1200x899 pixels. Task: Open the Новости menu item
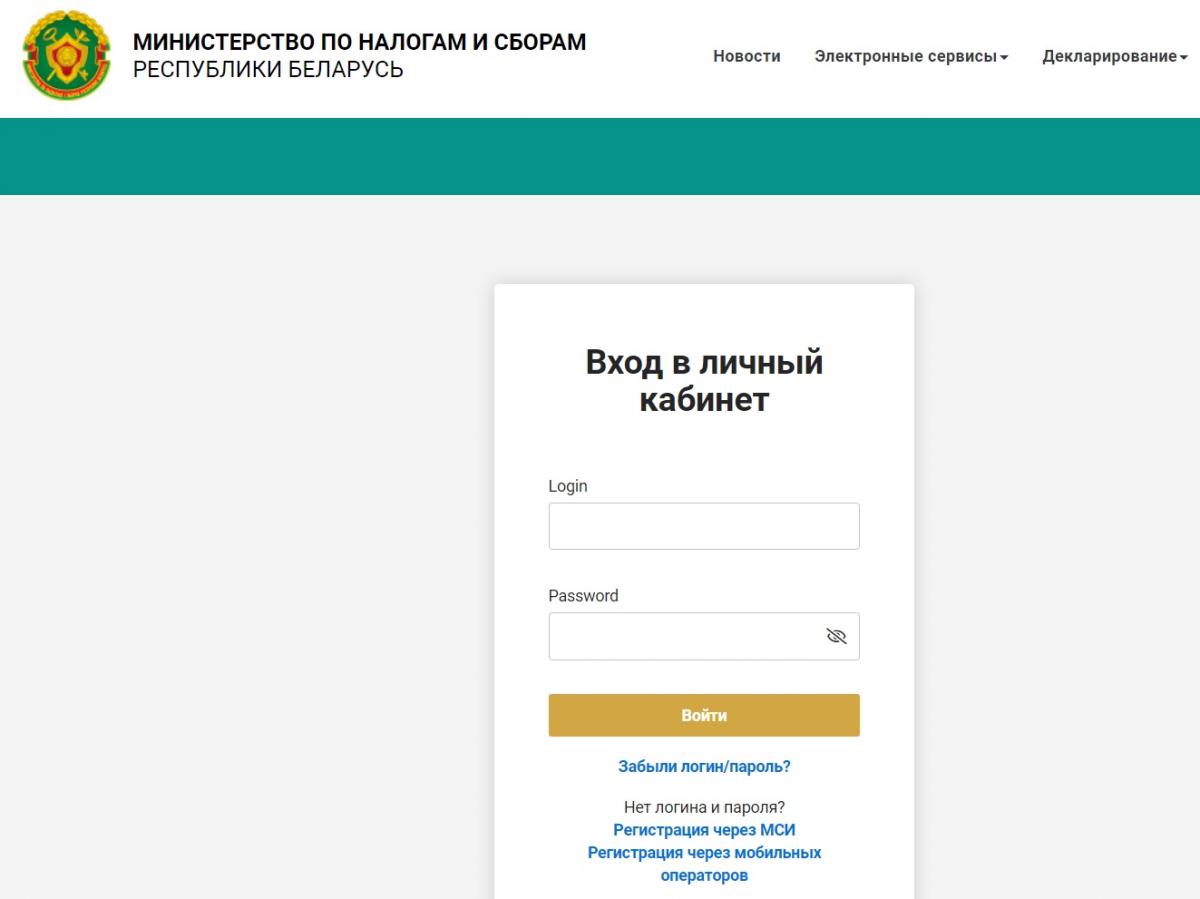coord(746,57)
